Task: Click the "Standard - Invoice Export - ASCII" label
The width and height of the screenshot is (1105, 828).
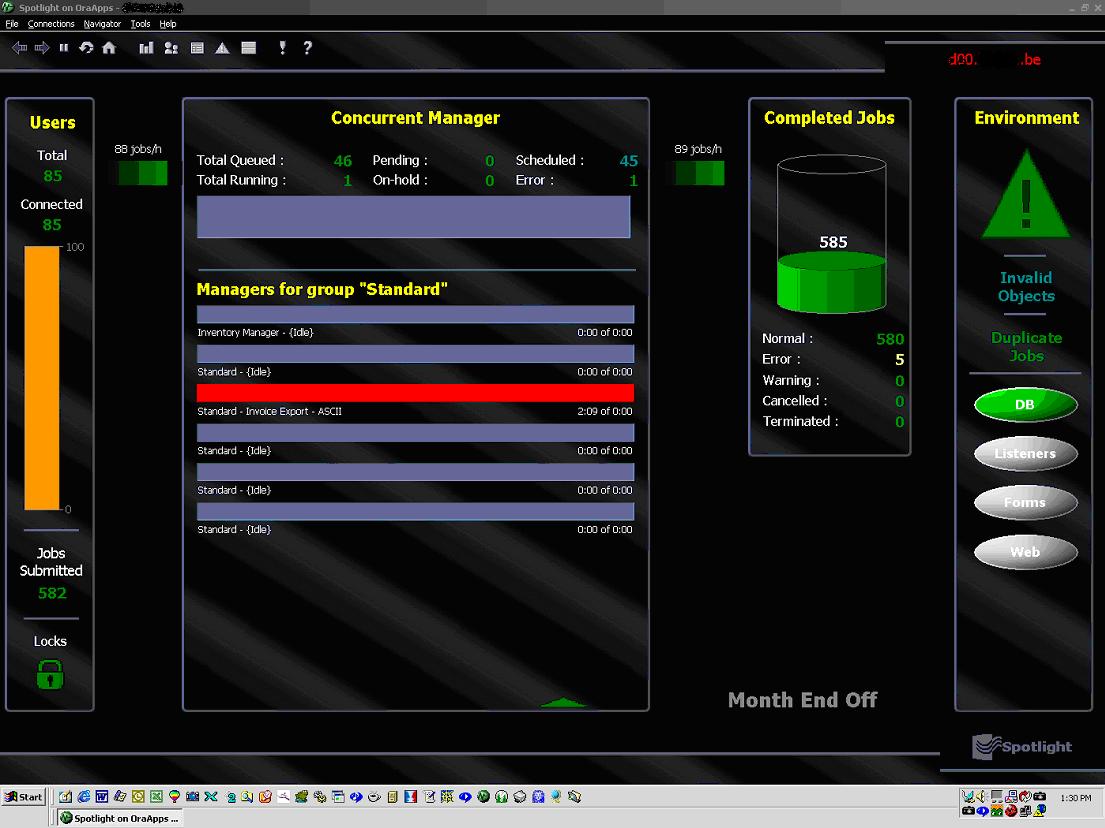Action: 269,411
